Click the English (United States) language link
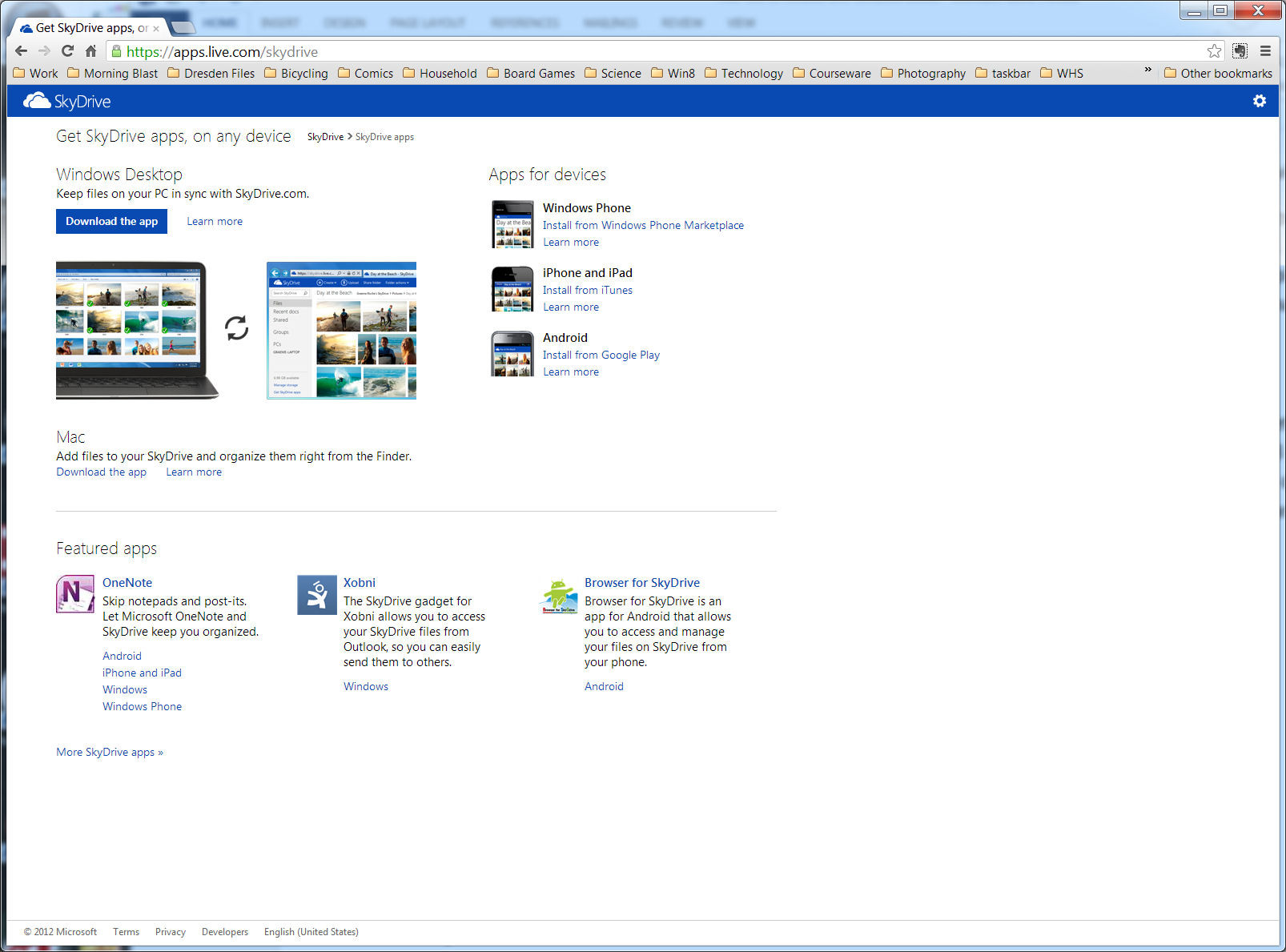Viewport: 1286px width, 952px height. [x=311, y=932]
